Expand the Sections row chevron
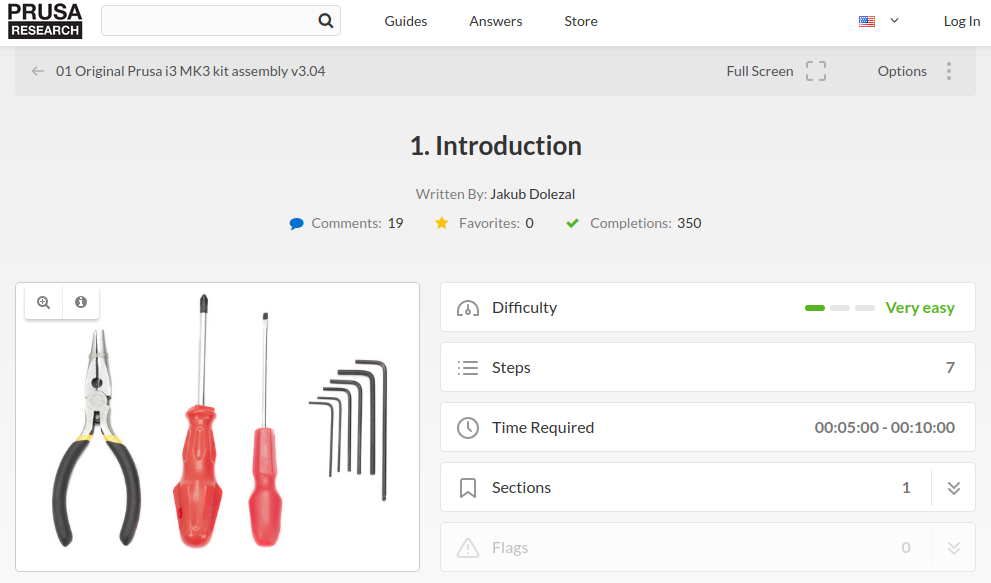 point(954,488)
